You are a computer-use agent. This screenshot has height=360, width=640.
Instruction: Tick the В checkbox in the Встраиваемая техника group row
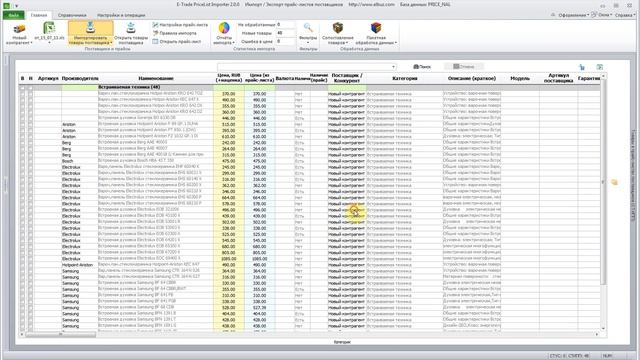click(22, 87)
